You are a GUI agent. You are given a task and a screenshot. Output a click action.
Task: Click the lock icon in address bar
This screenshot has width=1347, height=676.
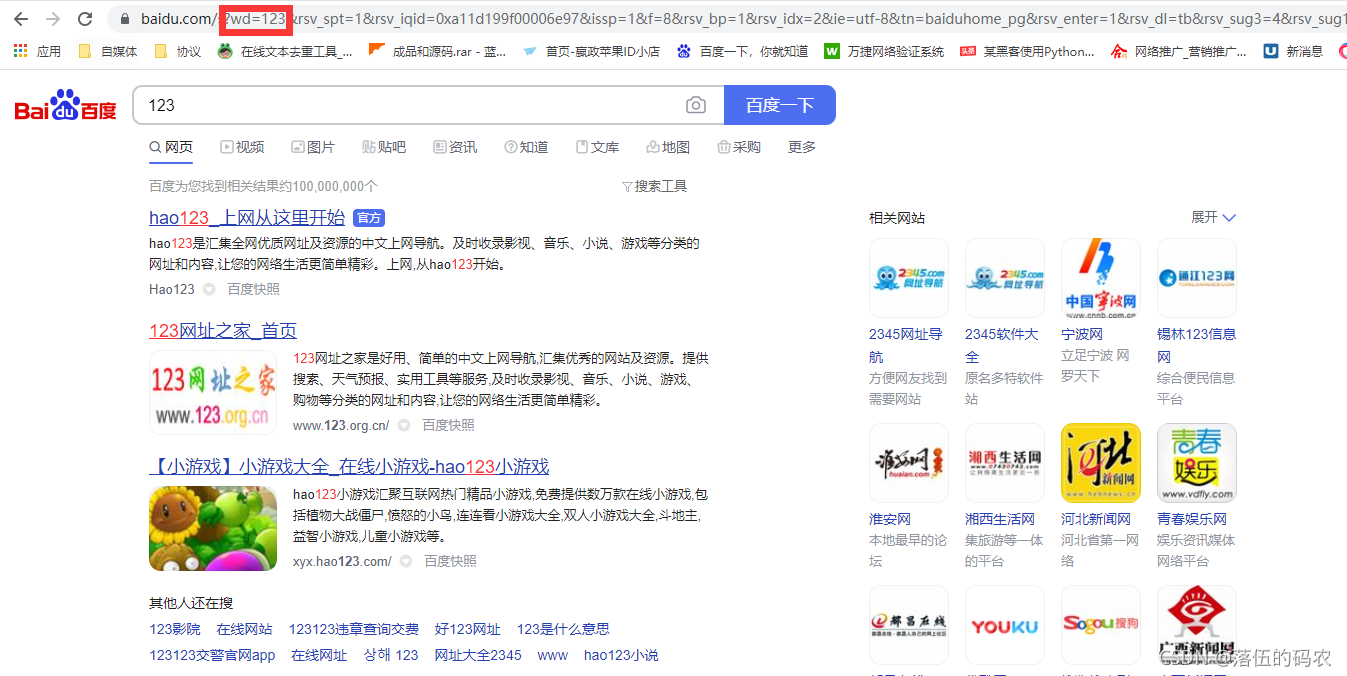(125, 19)
